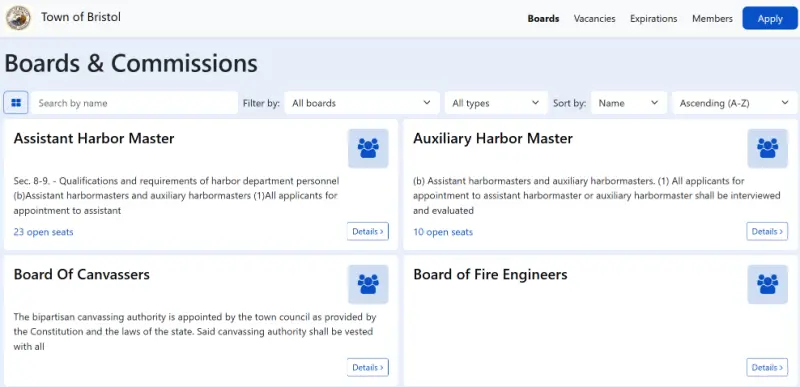Click the Sort by: label
This screenshot has height=387, width=800.
569,103
